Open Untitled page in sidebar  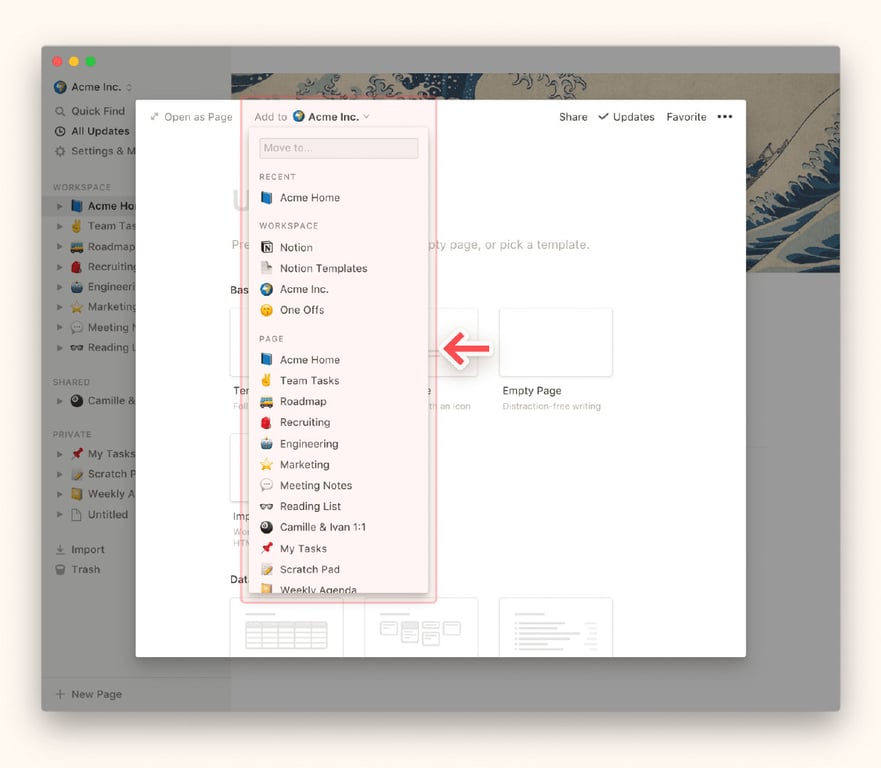[99, 514]
